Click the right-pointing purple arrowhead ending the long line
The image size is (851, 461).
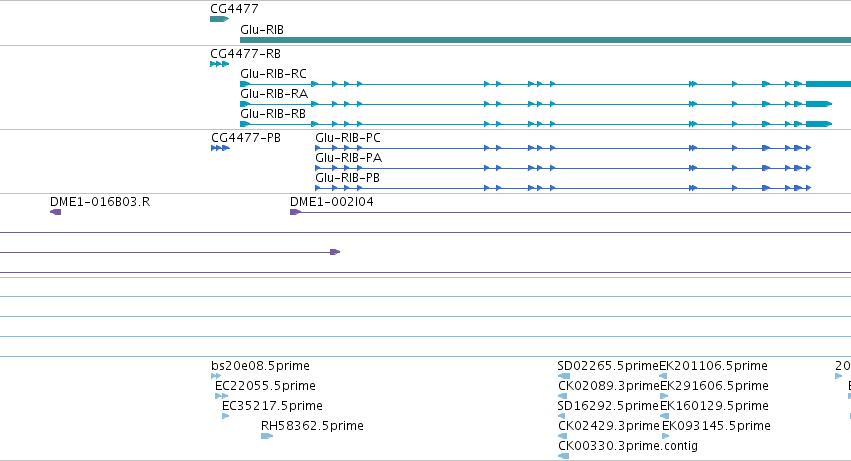pyautogui.click(x=335, y=252)
